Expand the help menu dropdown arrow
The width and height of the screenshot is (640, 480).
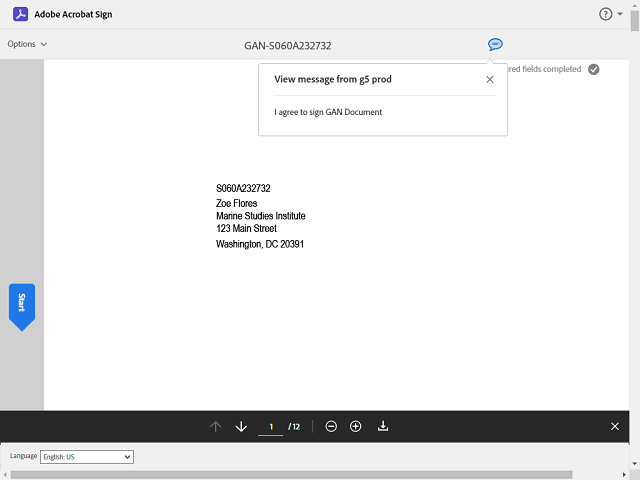(620, 14)
